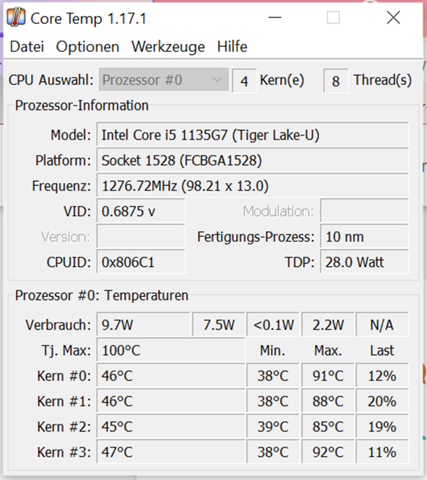Click the 2.2W power consumption cell
This screenshot has height=480, width=427.
[x=328, y=324]
